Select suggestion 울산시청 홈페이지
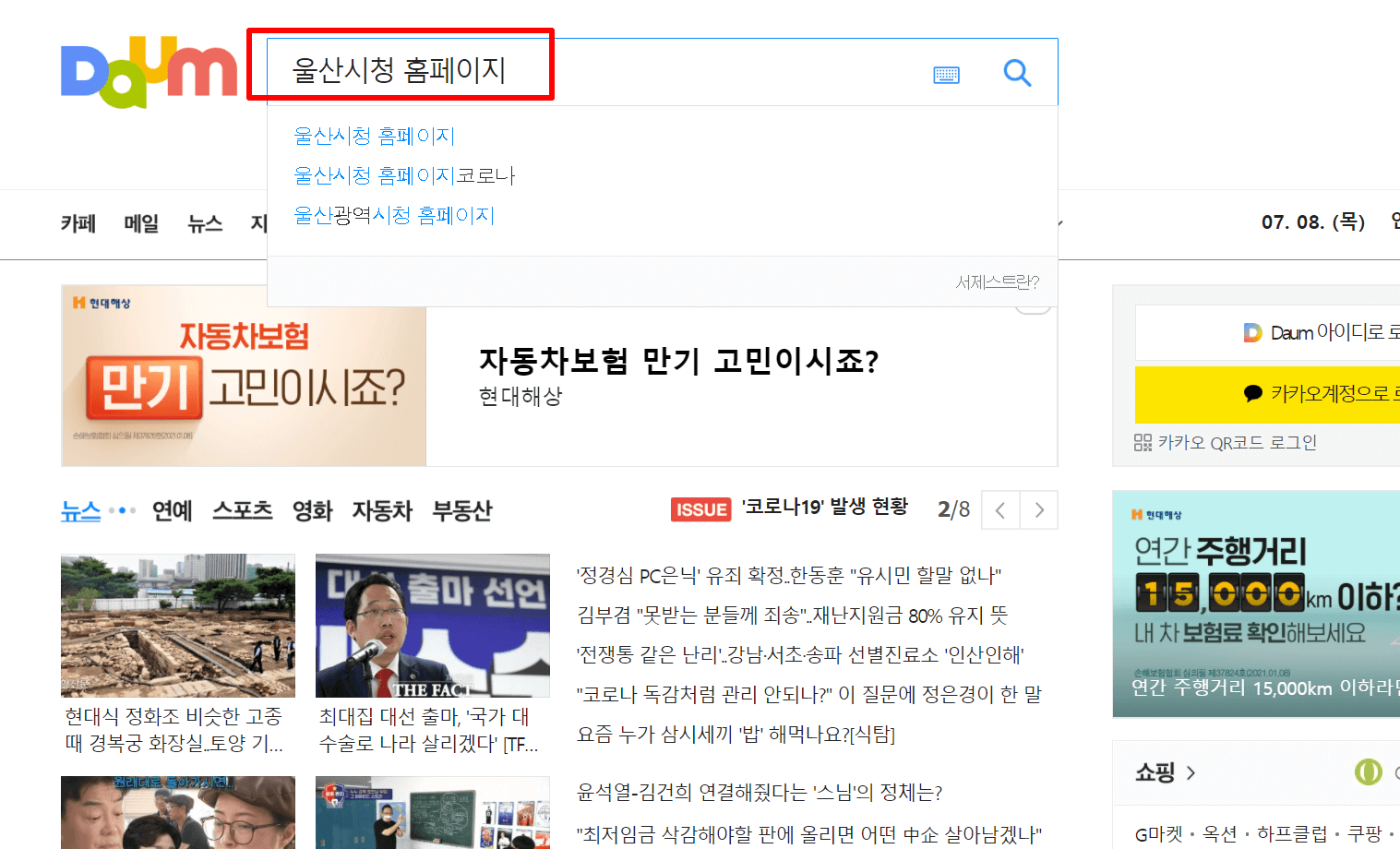1400x849 pixels. point(374,136)
